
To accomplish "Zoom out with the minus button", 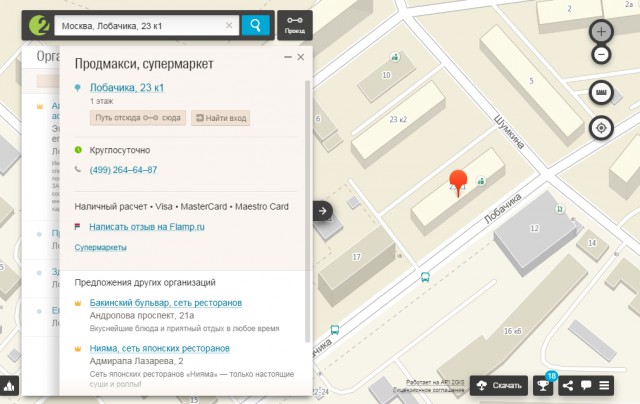I will coord(601,55).
